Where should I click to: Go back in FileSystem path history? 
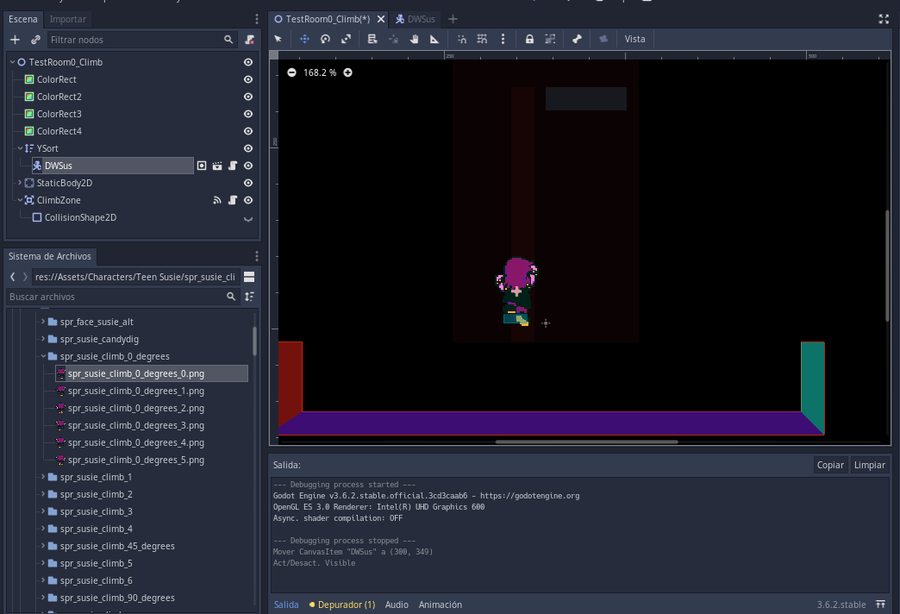point(13,277)
